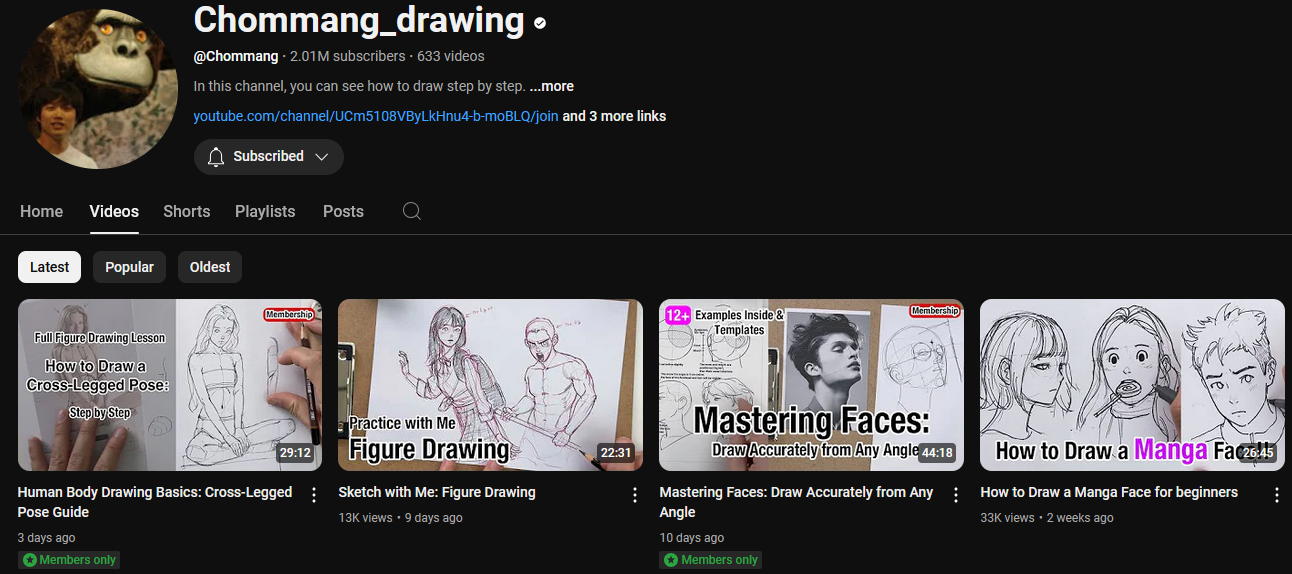The height and width of the screenshot is (574, 1292).
Task: Expand channel description with ...more
Action: pos(552,86)
